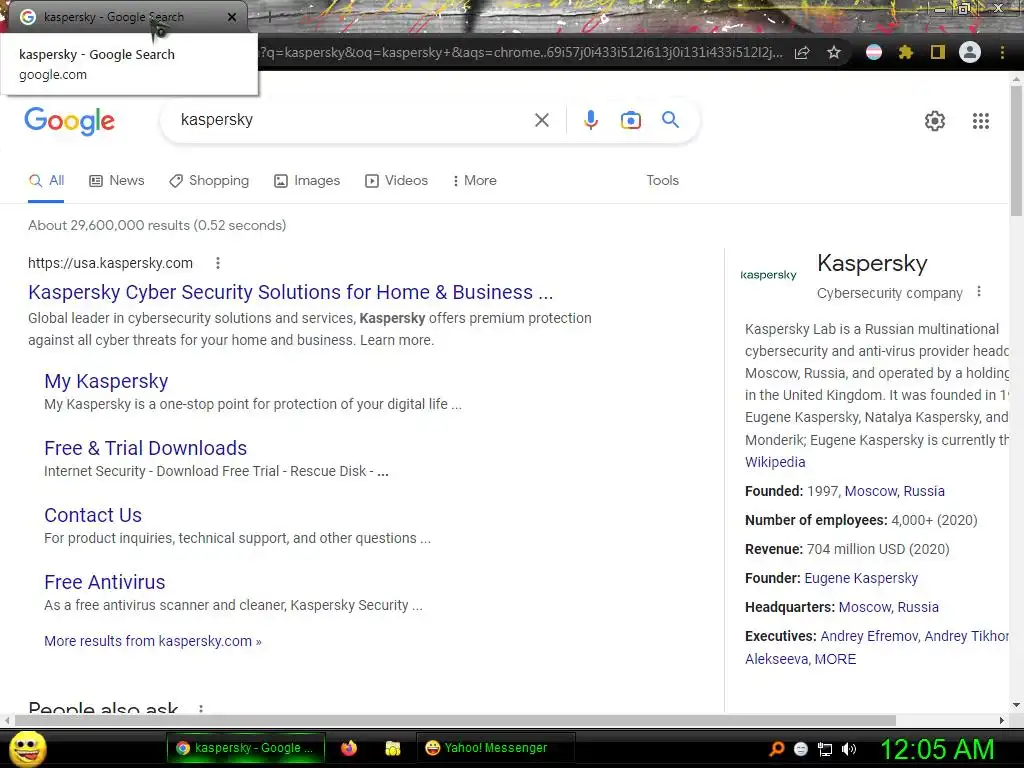The image size is (1024, 768).
Task: Launch Firefox from the taskbar
Action: (x=349, y=748)
